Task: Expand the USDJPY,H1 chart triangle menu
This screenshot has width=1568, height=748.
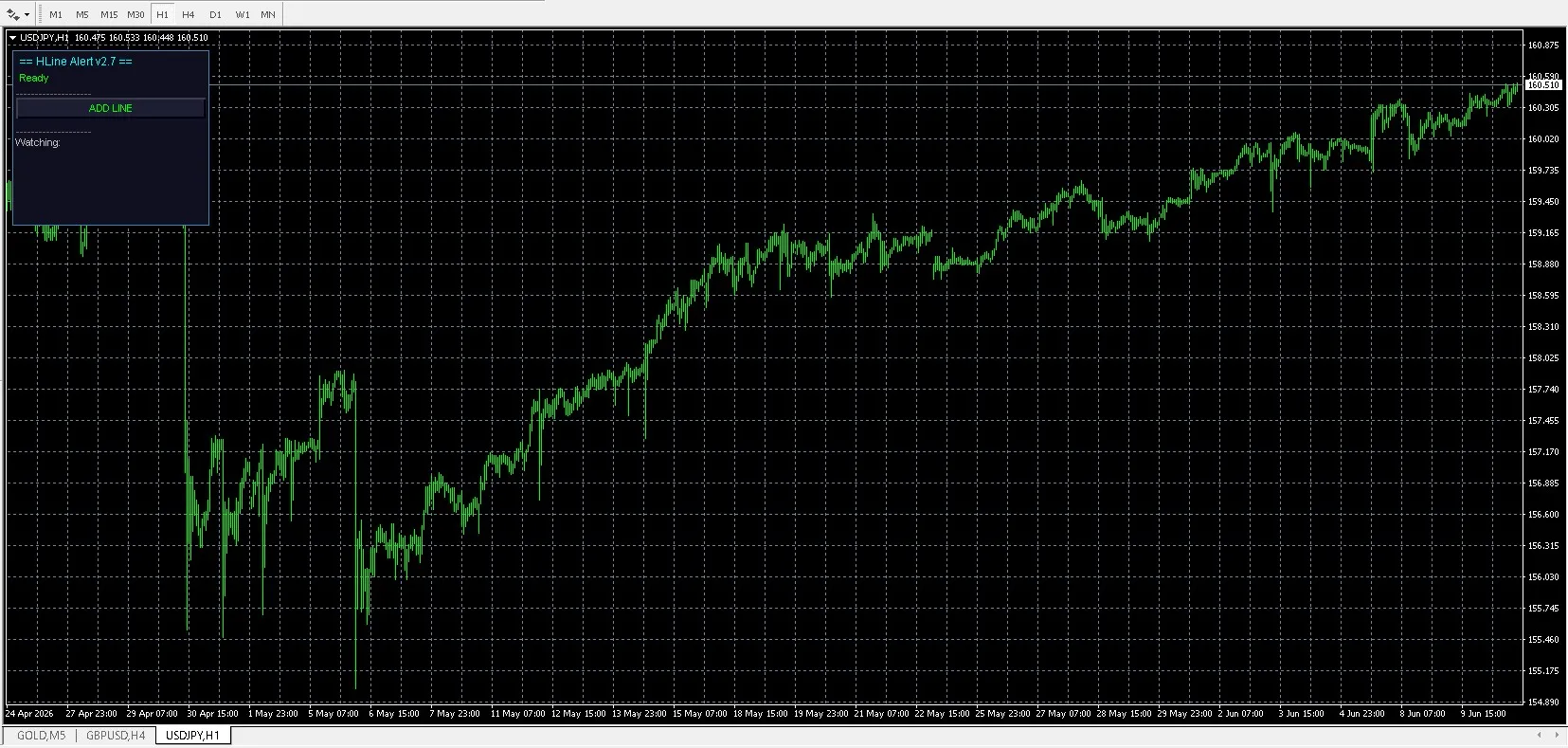Action: point(12,38)
